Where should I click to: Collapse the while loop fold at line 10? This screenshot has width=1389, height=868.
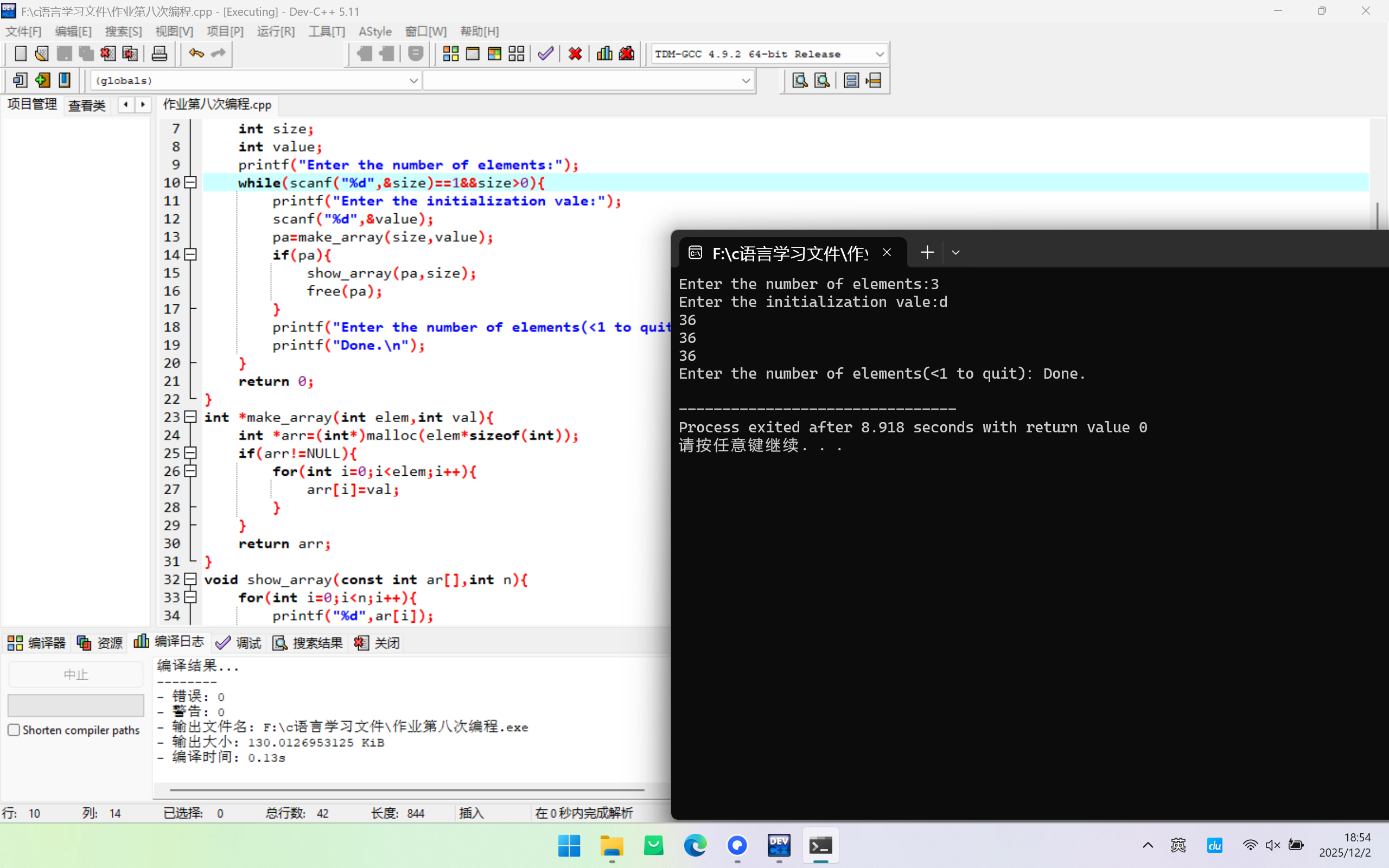pyautogui.click(x=190, y=183)
